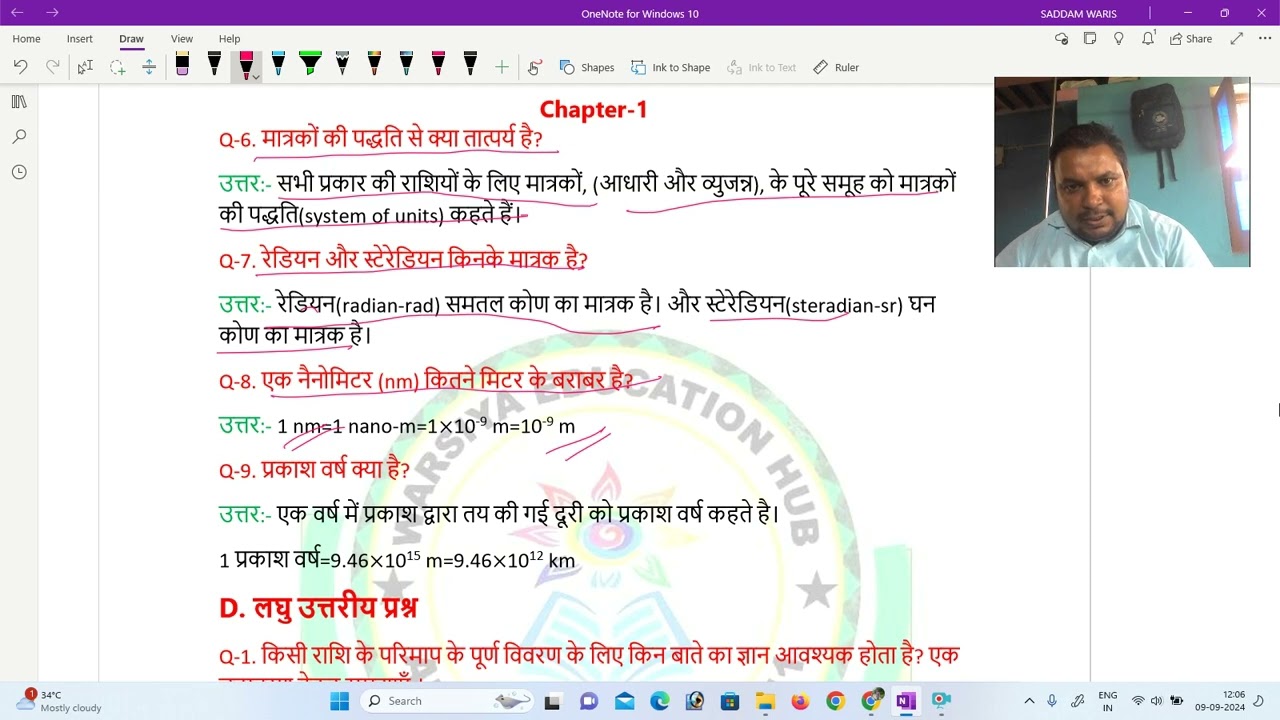Add a new pen or highlighter

(502, 67)
